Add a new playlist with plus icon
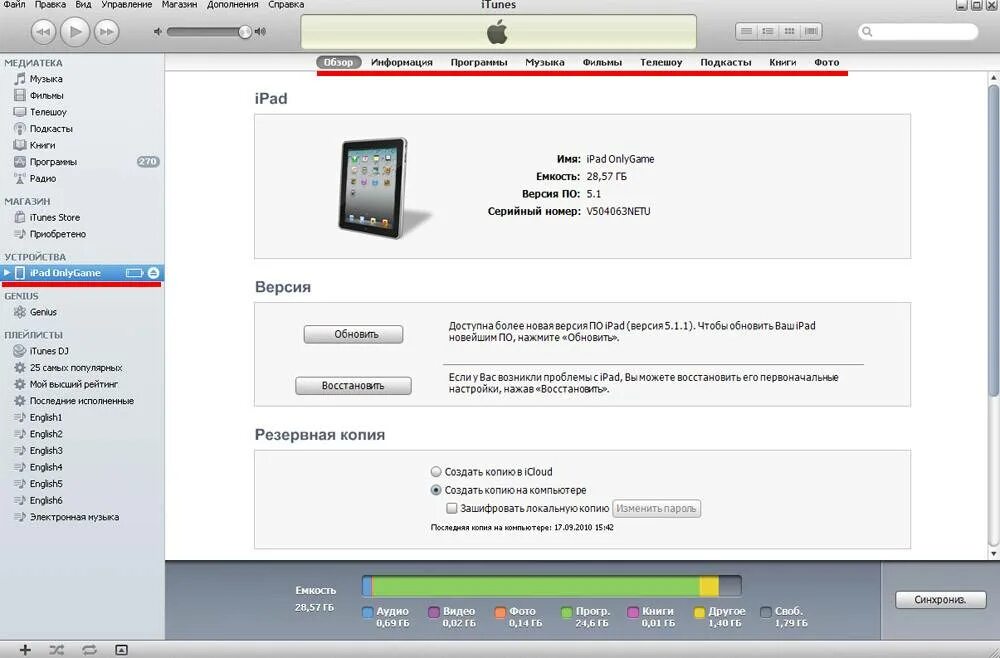 pyautogui.click(x=25, y=650)
